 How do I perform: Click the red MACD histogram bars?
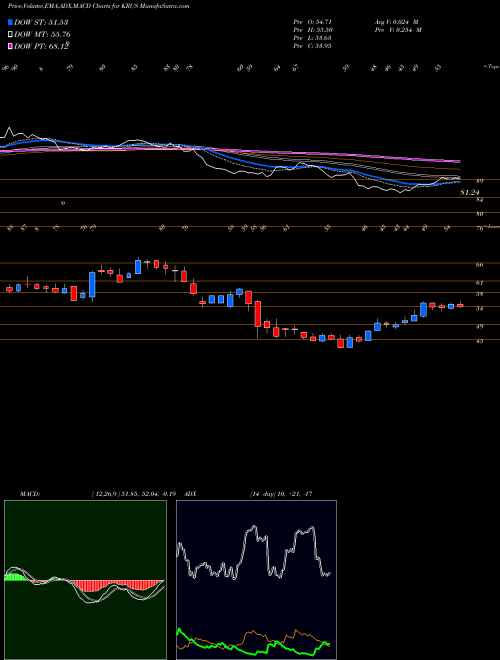click(x=114, y=586)
